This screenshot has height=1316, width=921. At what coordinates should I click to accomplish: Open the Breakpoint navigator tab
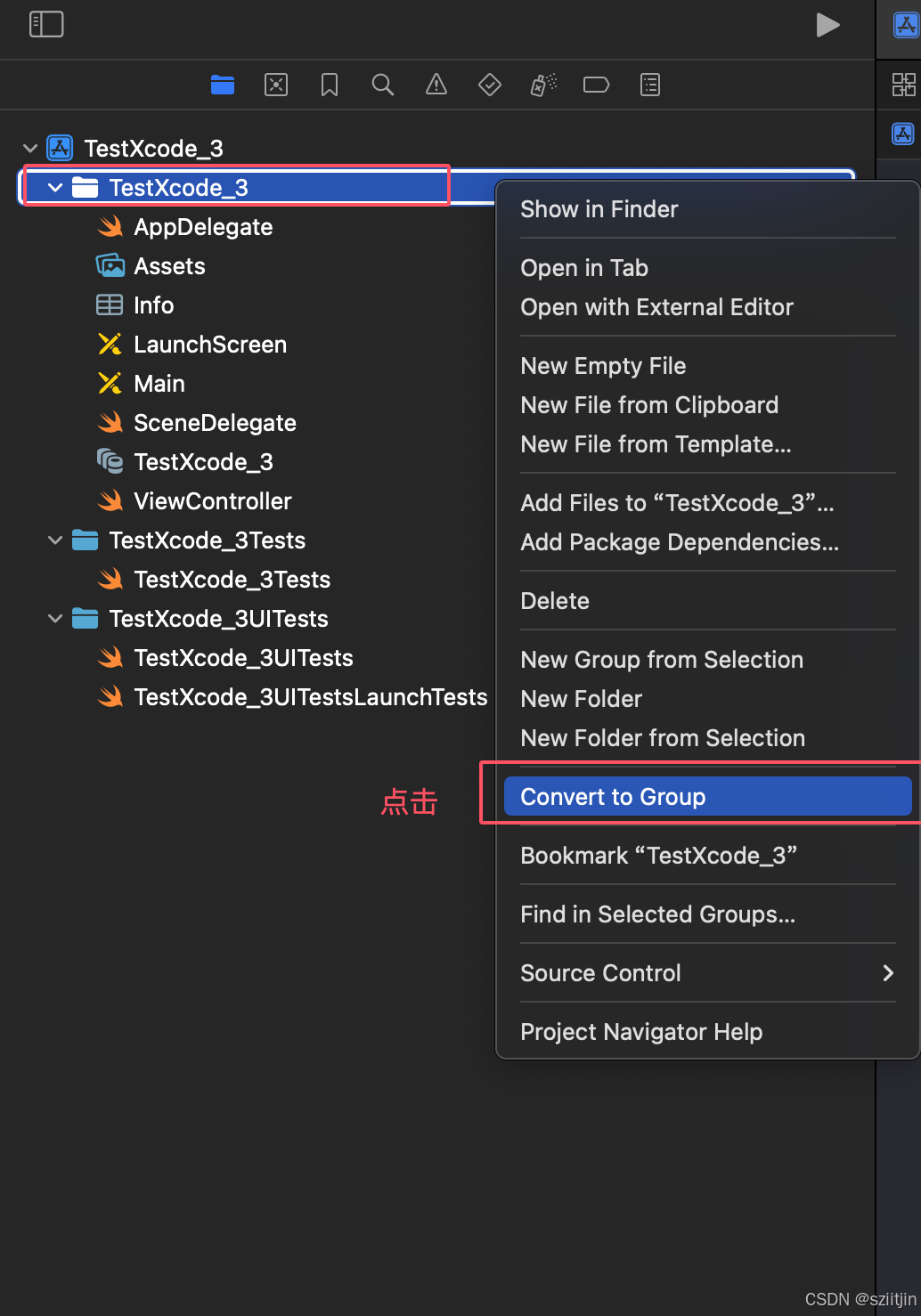pos(596,85)
